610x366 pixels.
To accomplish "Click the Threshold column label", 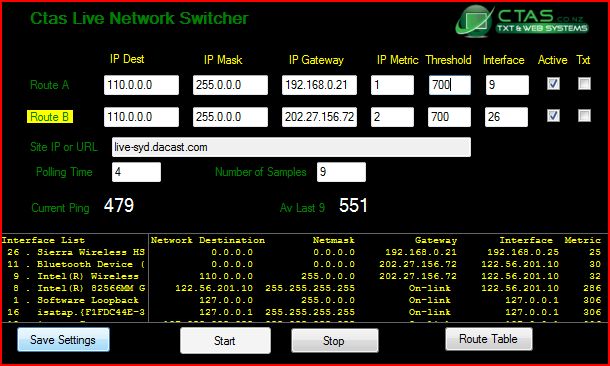I will 448,60.
